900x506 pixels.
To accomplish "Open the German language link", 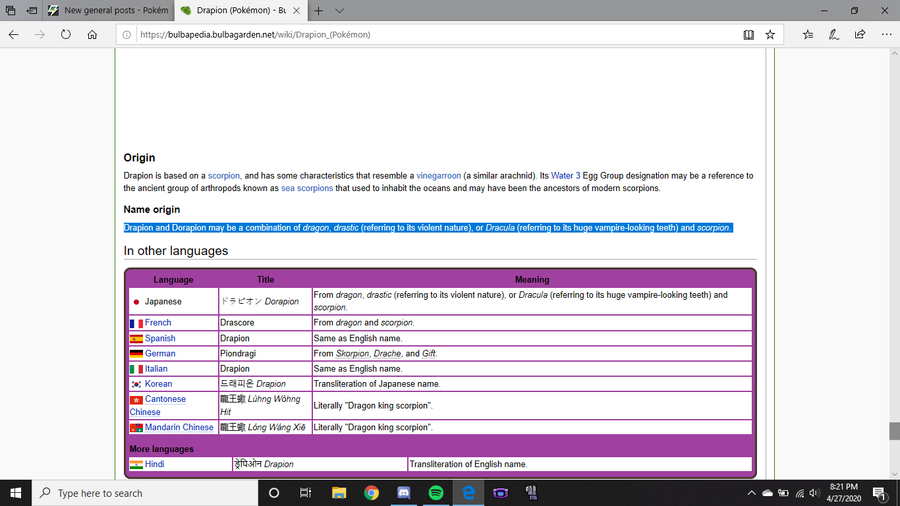I will pos(160,353).
